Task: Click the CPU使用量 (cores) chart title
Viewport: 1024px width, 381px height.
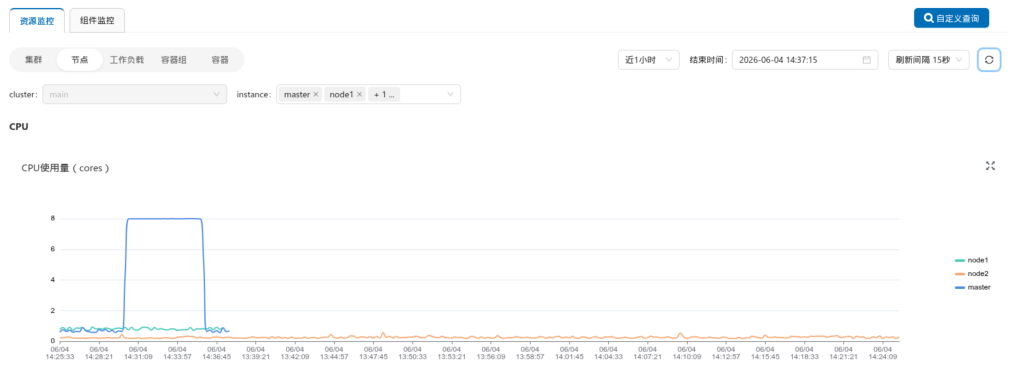Action: coord(65,168)
